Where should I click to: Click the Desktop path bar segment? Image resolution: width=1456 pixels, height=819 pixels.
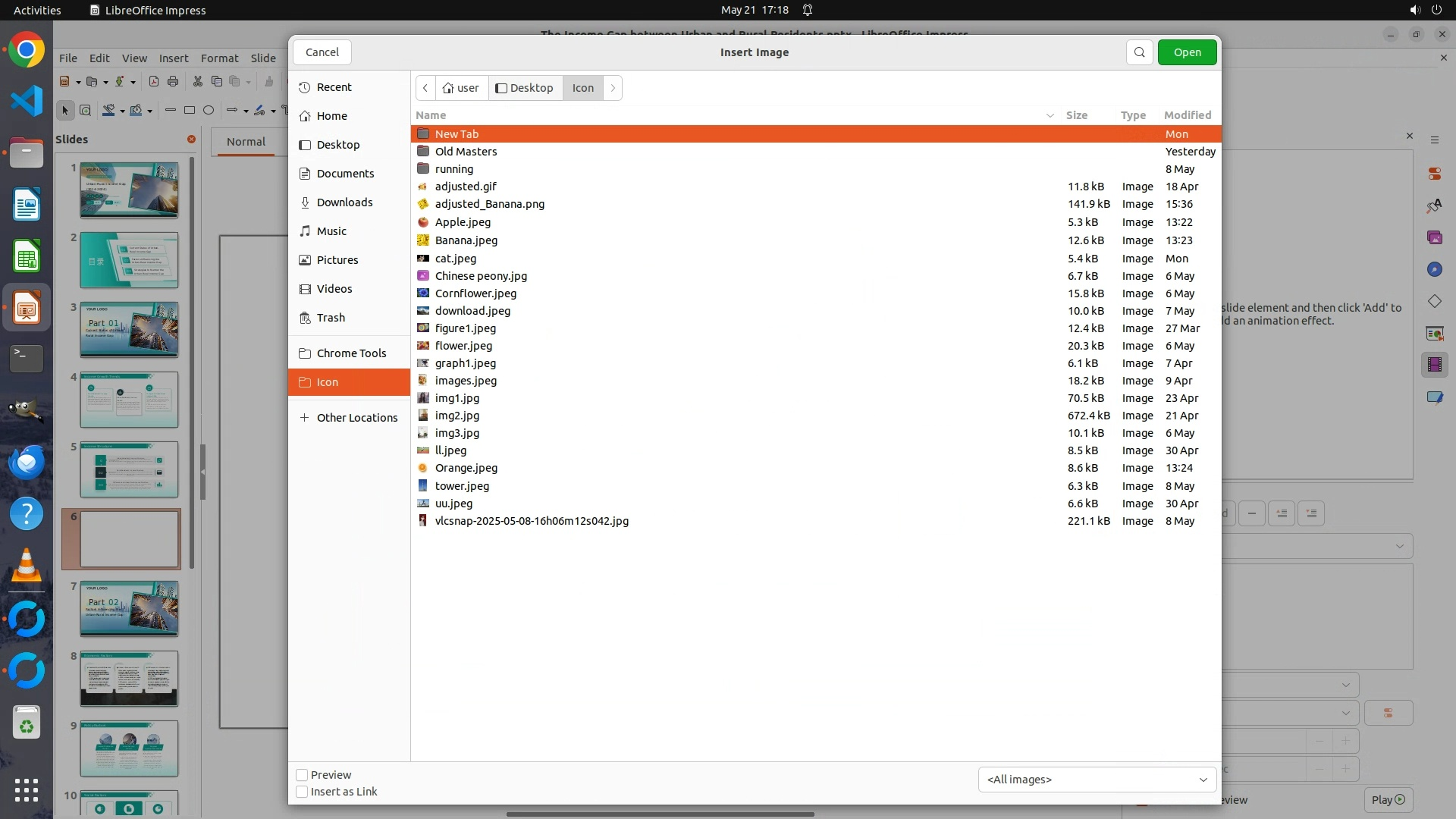point(525,88)
